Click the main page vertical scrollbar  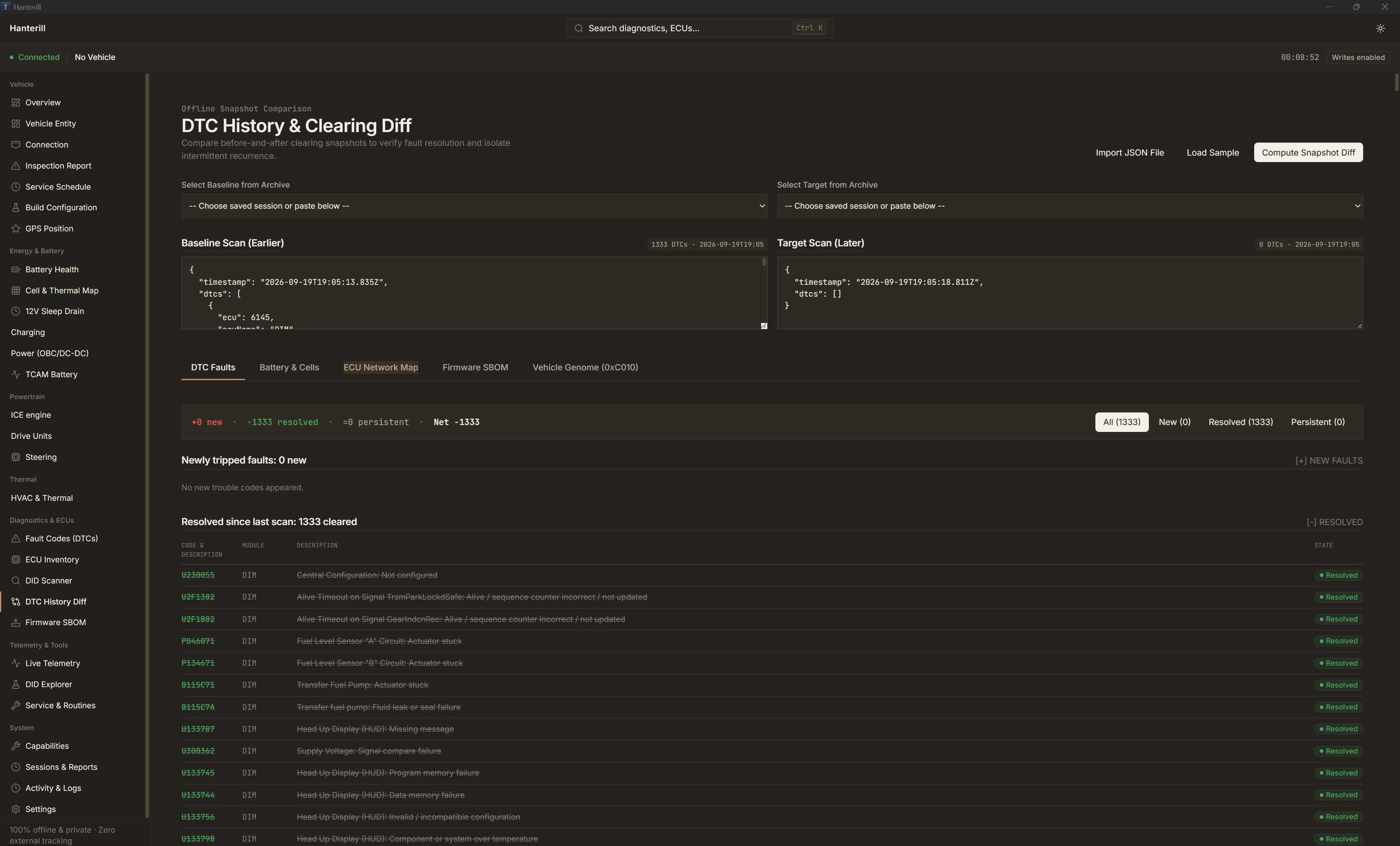click(x=1397, y=83)
